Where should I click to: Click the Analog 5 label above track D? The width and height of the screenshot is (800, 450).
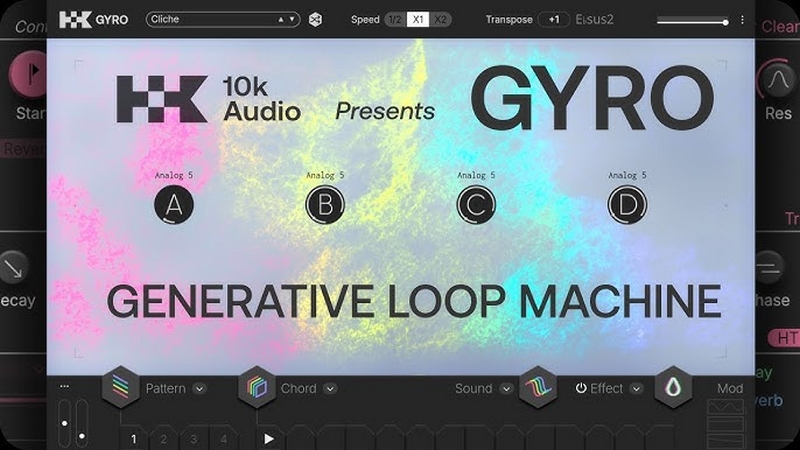(x=627, y=175)
